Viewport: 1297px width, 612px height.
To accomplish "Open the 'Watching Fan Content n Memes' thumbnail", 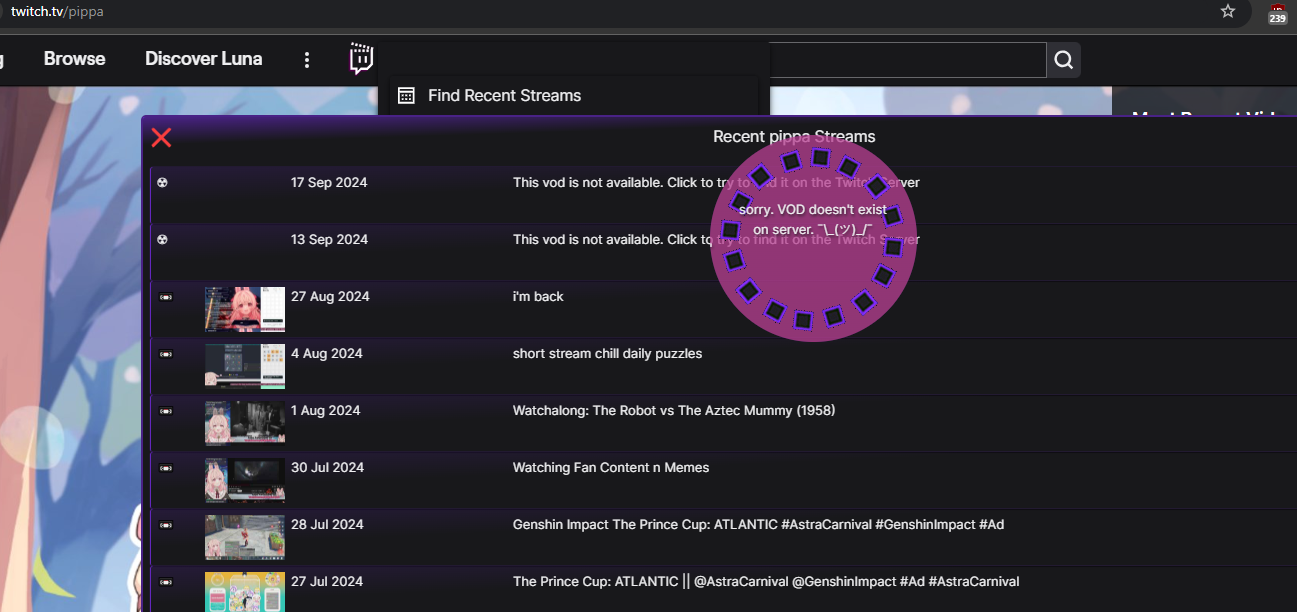I will (245, 480).
